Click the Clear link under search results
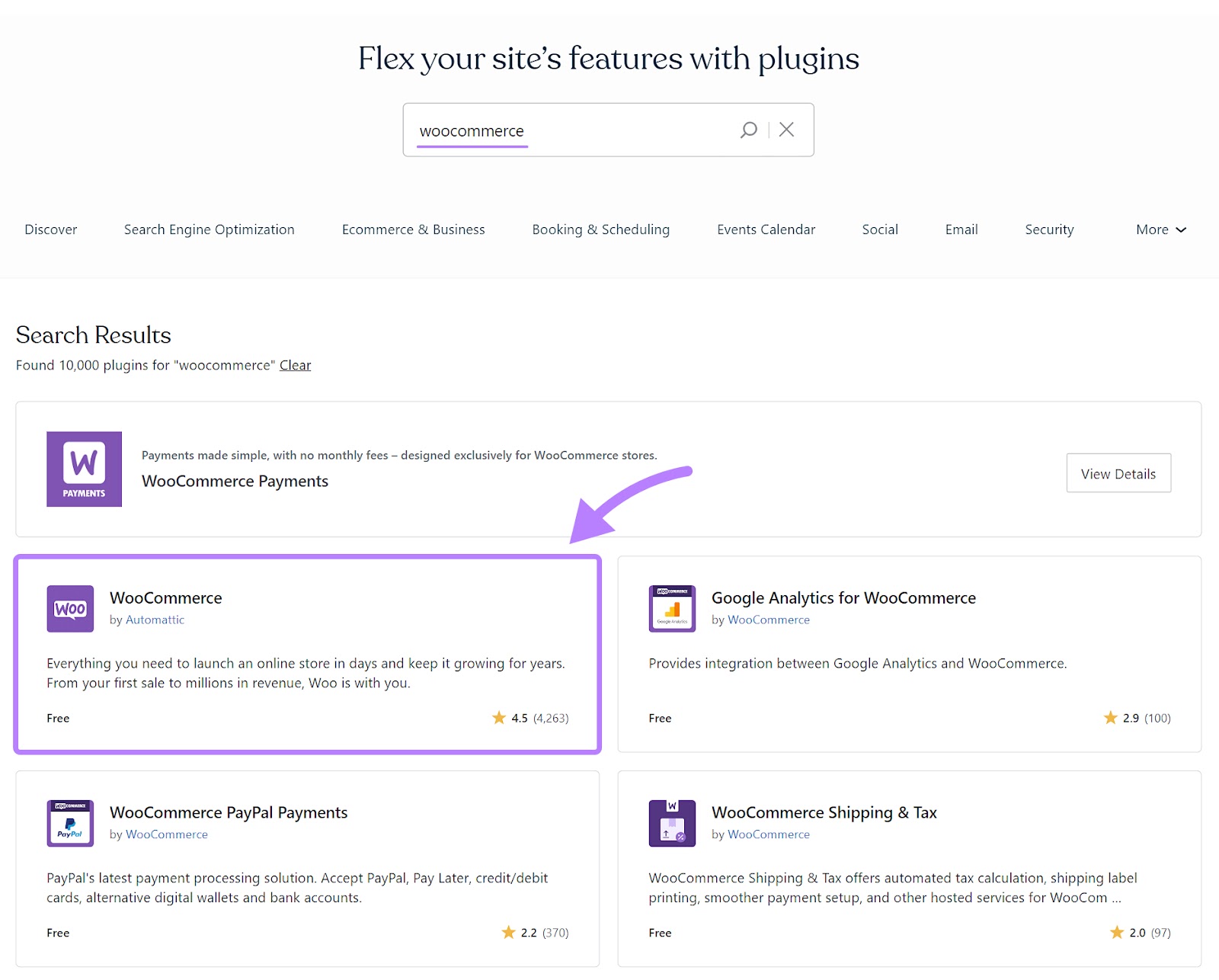This screenshot has height=980, width=1219. point(295,365)
